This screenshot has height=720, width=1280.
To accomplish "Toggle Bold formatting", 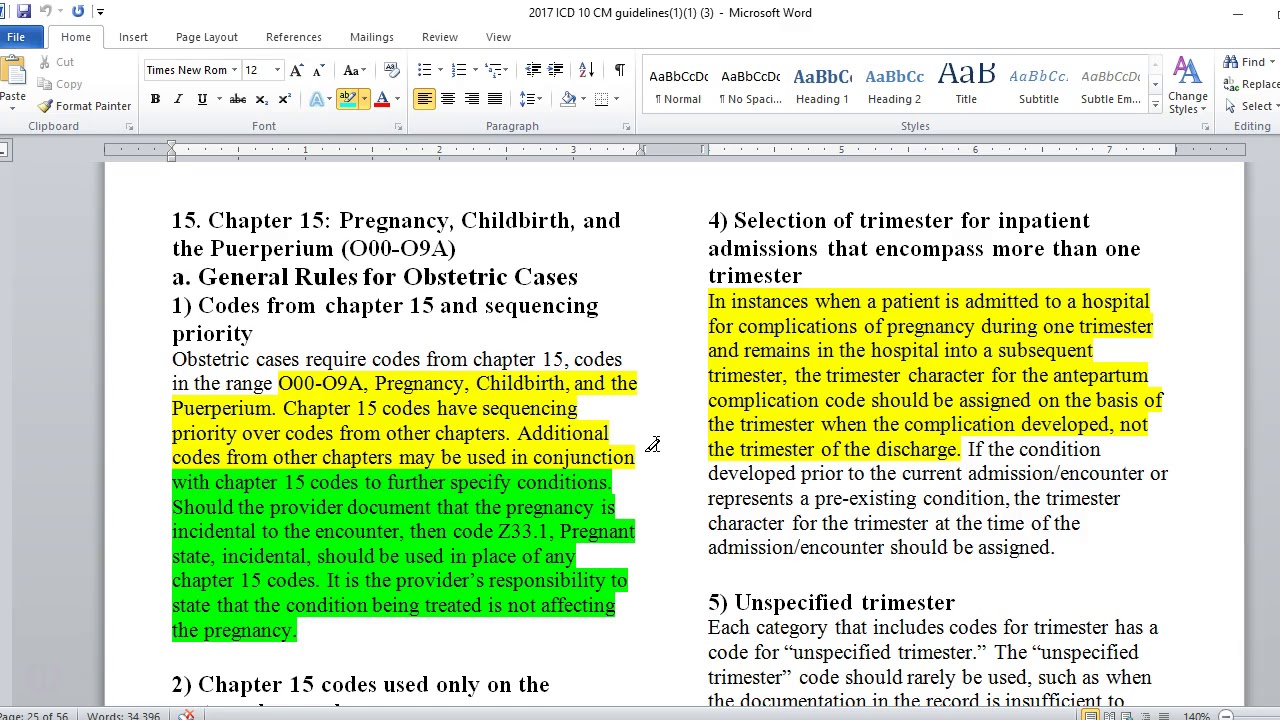I will pos(155,99).
